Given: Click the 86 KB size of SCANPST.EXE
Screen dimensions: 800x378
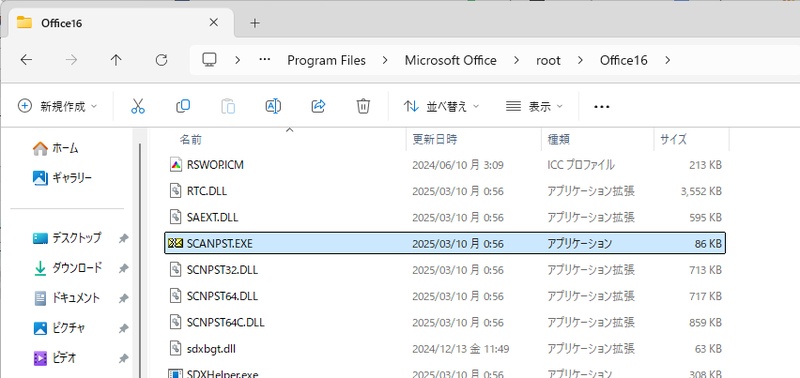Looking at the screenshot, I should [708, 244].
